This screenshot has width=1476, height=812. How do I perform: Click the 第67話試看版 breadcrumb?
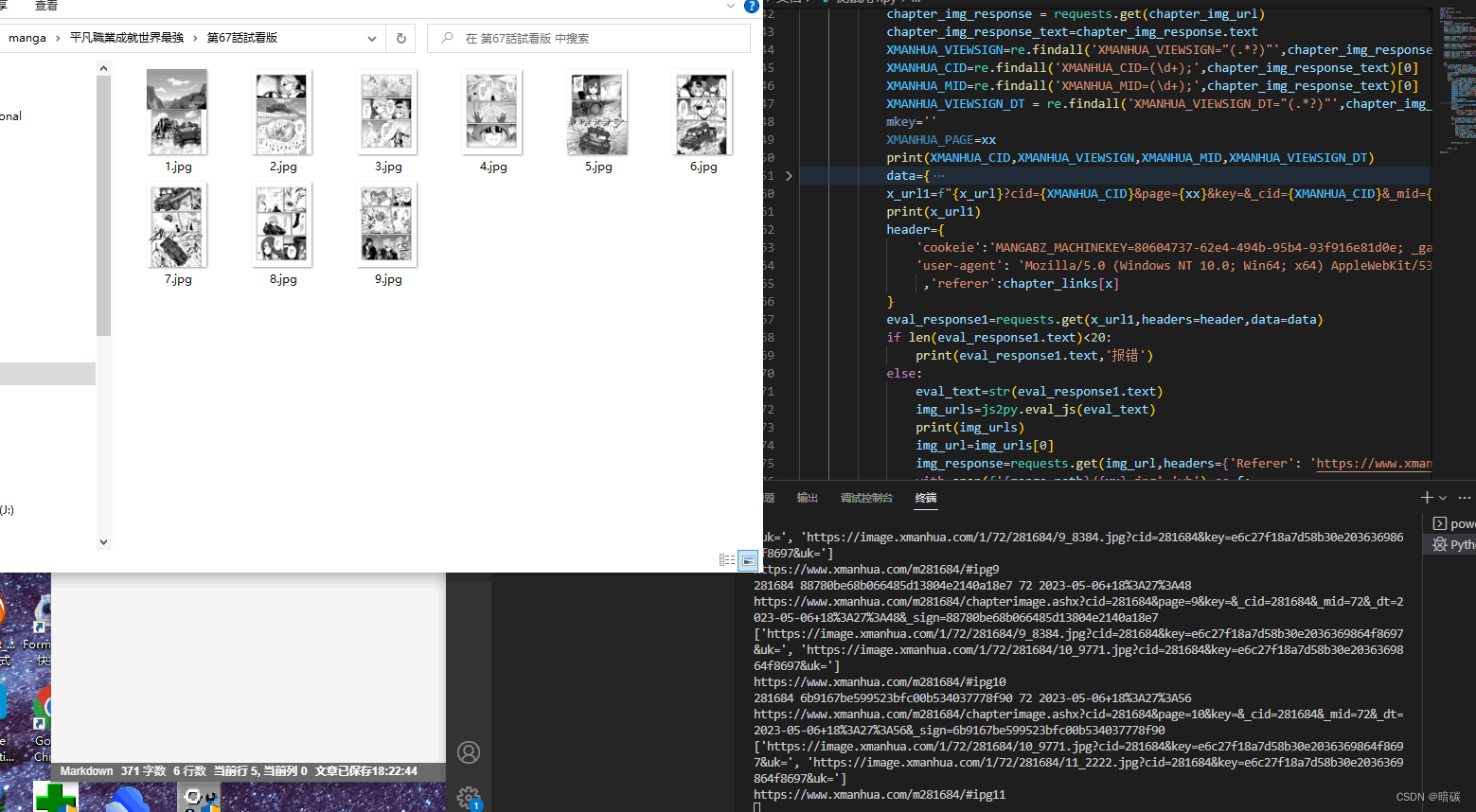[x=242, y=38]
